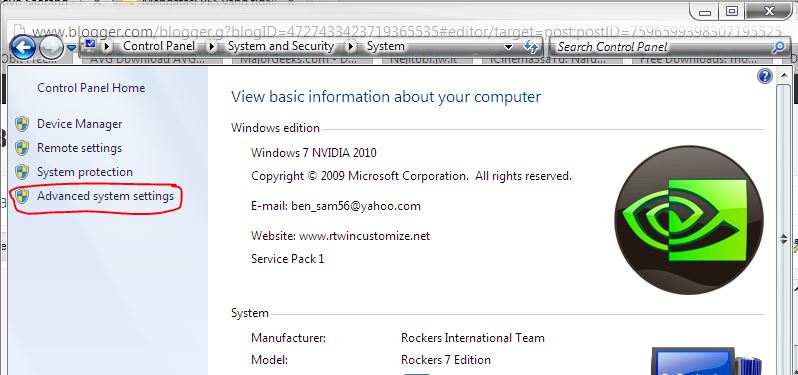Click the Control Panel address bar icon

(91, 45)
